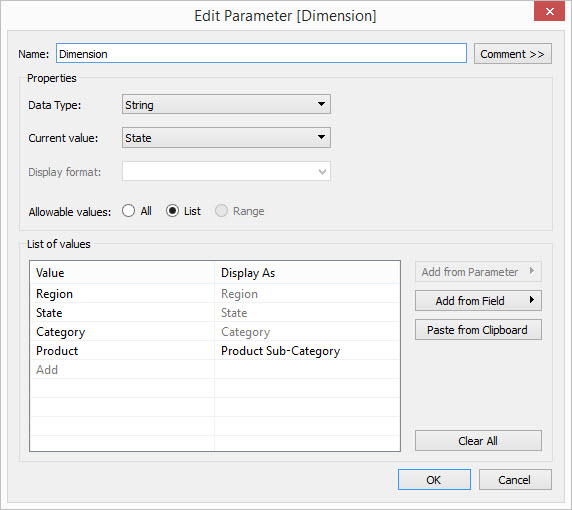This screenshot has height=510, width=572.
Task: Click Paste from Clipboard button
Action: pyautogui.click(x=478, y=330)
